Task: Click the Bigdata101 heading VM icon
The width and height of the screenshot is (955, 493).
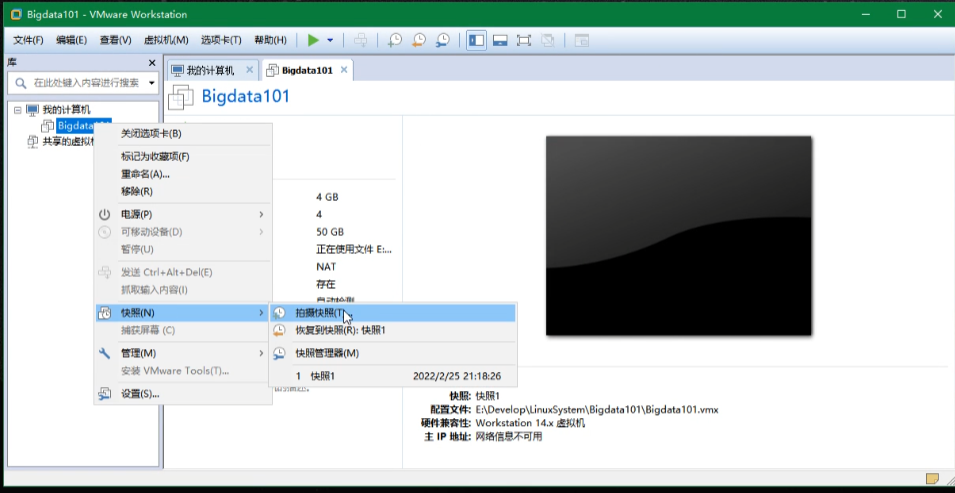Action: click(181, 97)
